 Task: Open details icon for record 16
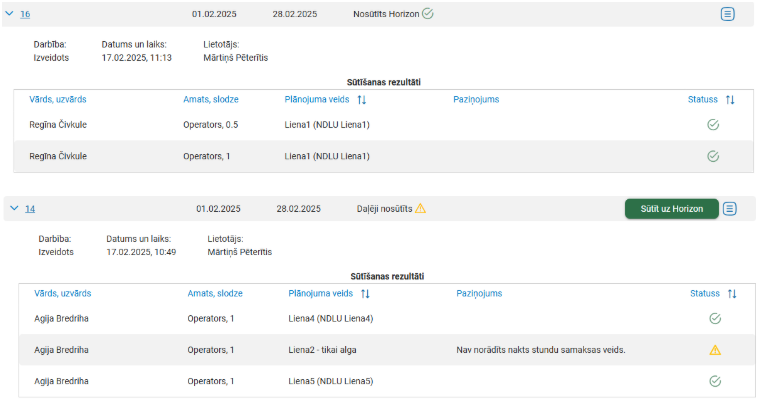[728, 14]
